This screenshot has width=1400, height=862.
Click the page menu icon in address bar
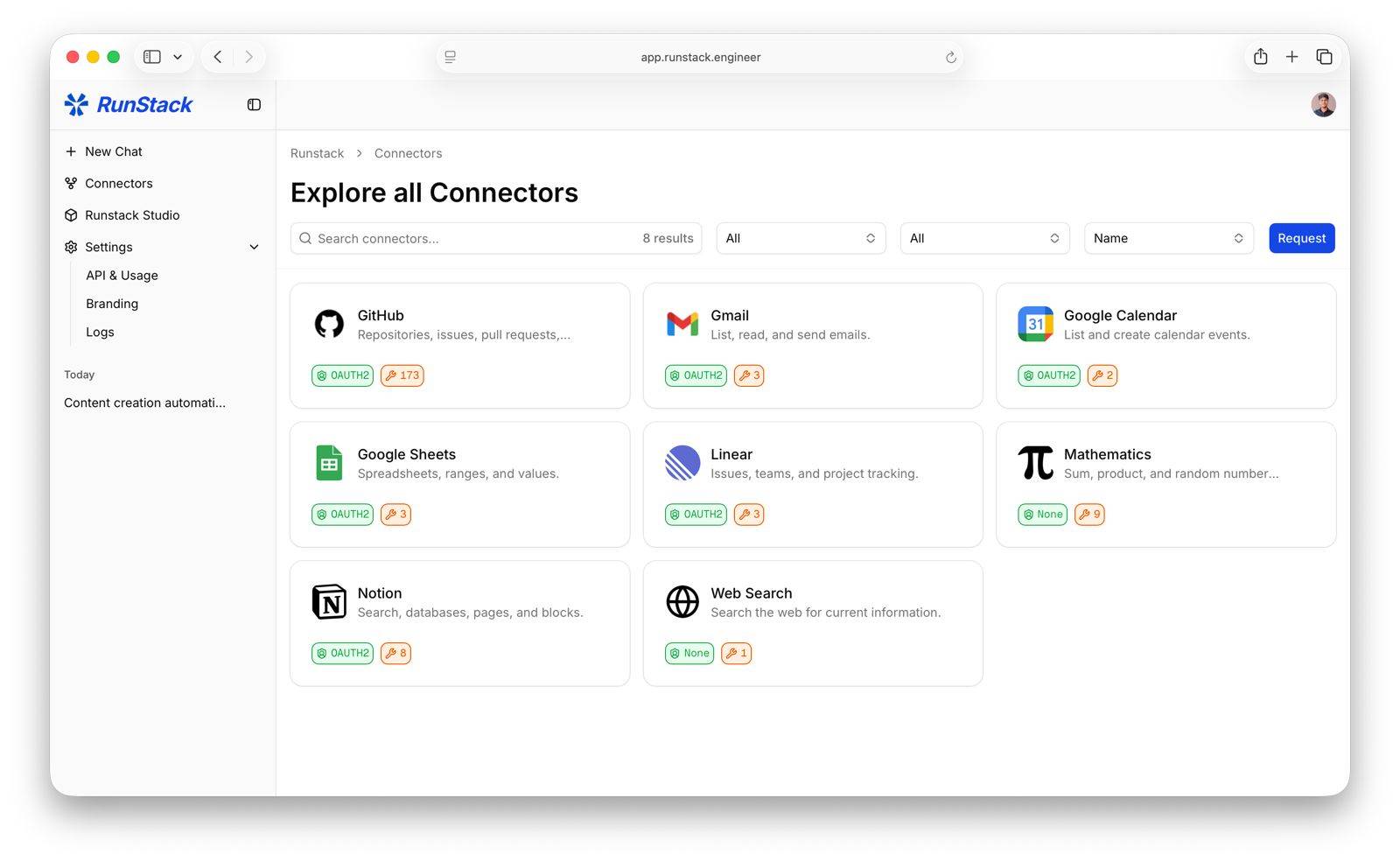[x=450, y=57]
